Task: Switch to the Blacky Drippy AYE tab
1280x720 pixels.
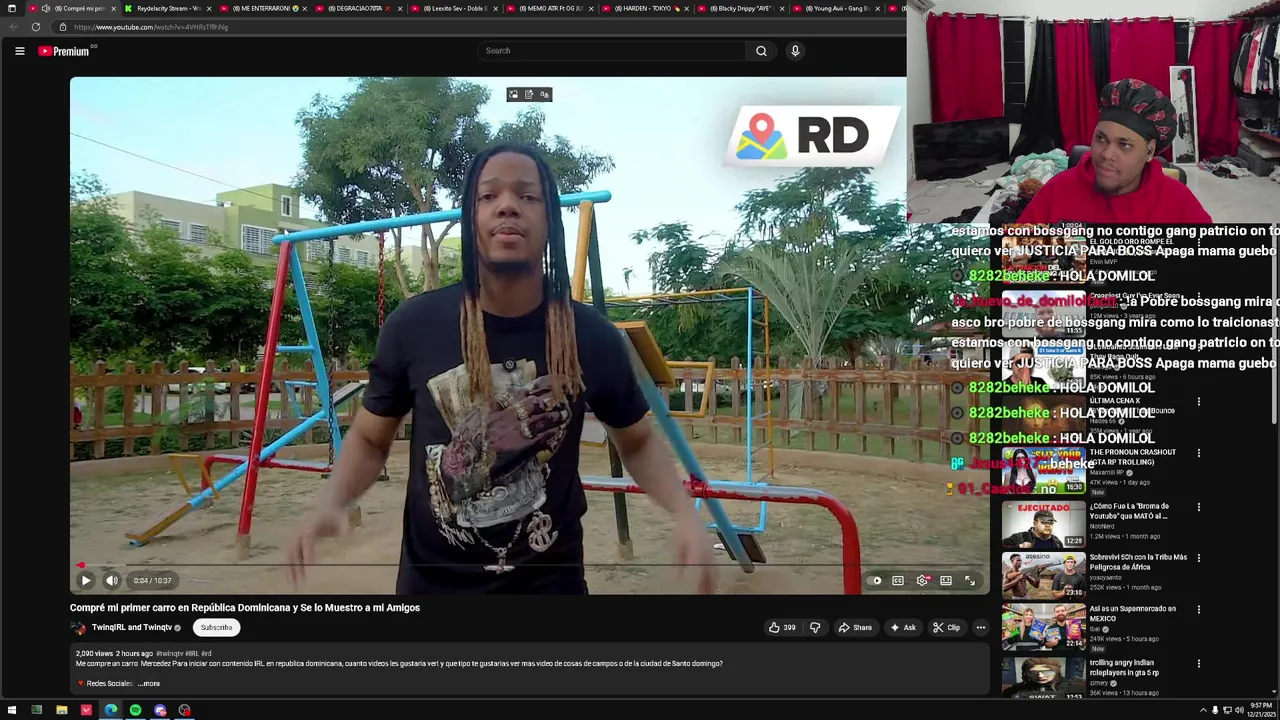Action: 740,8
